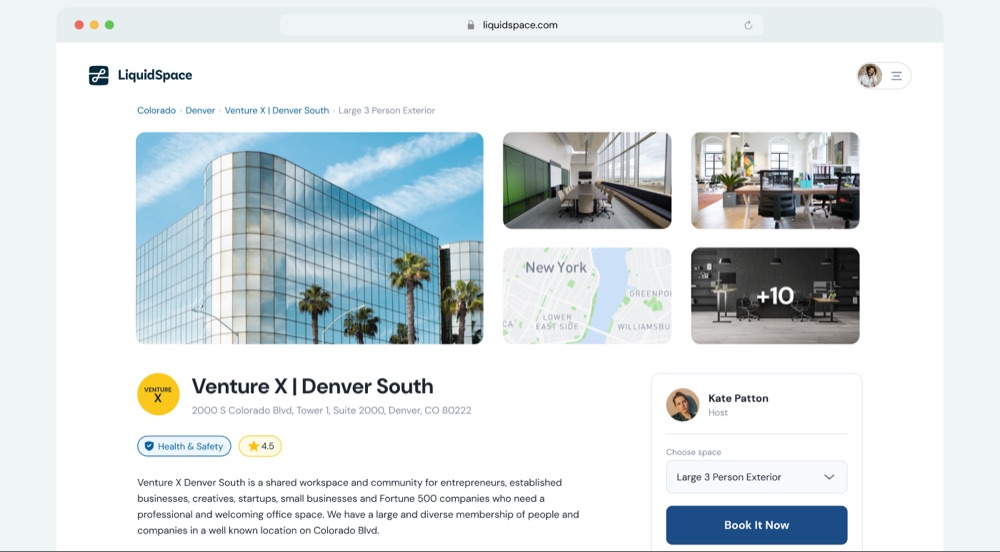
Task: Close the browser window with red button
Action: 79,25
